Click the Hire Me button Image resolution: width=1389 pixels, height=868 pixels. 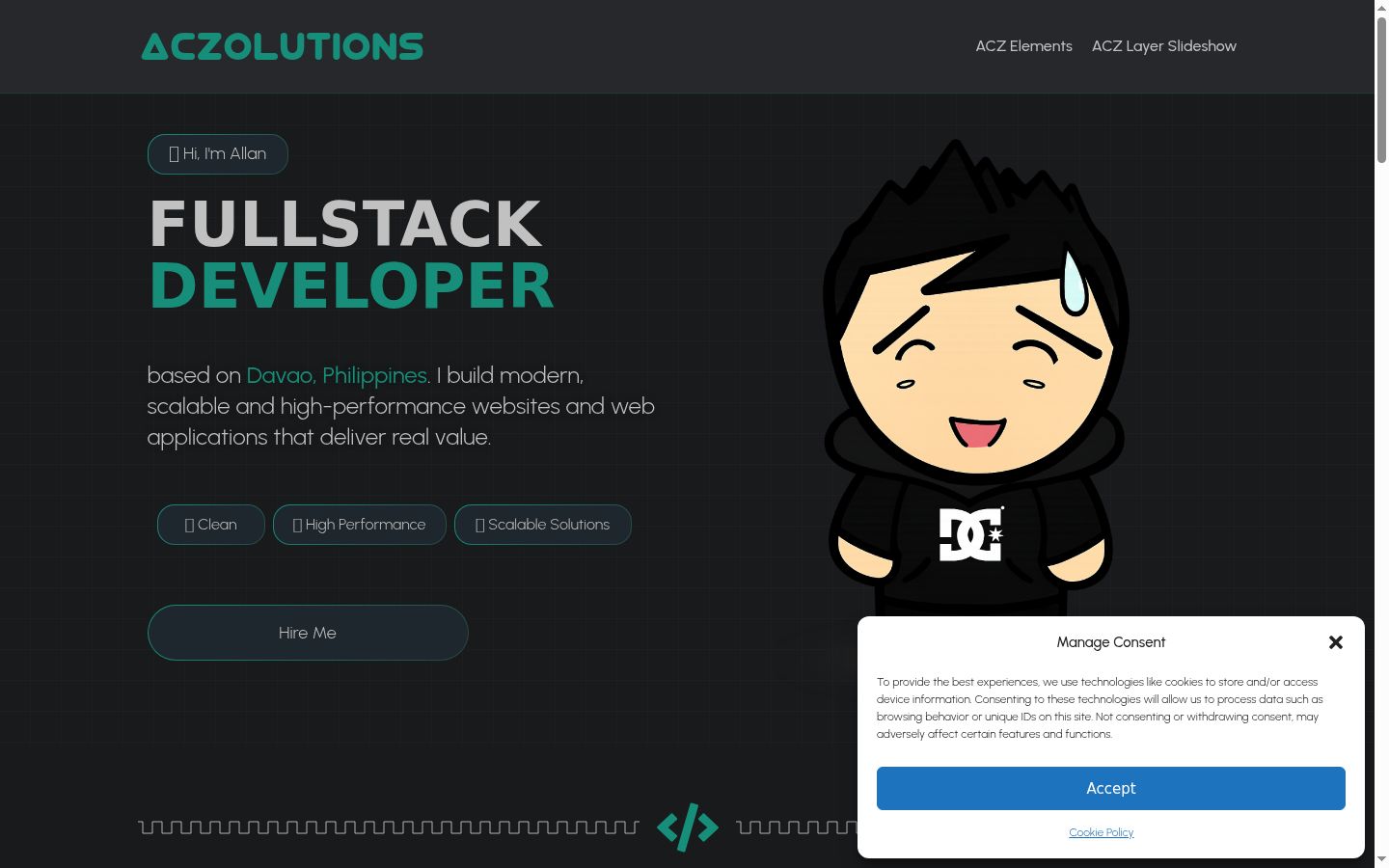tap(308, 633)
